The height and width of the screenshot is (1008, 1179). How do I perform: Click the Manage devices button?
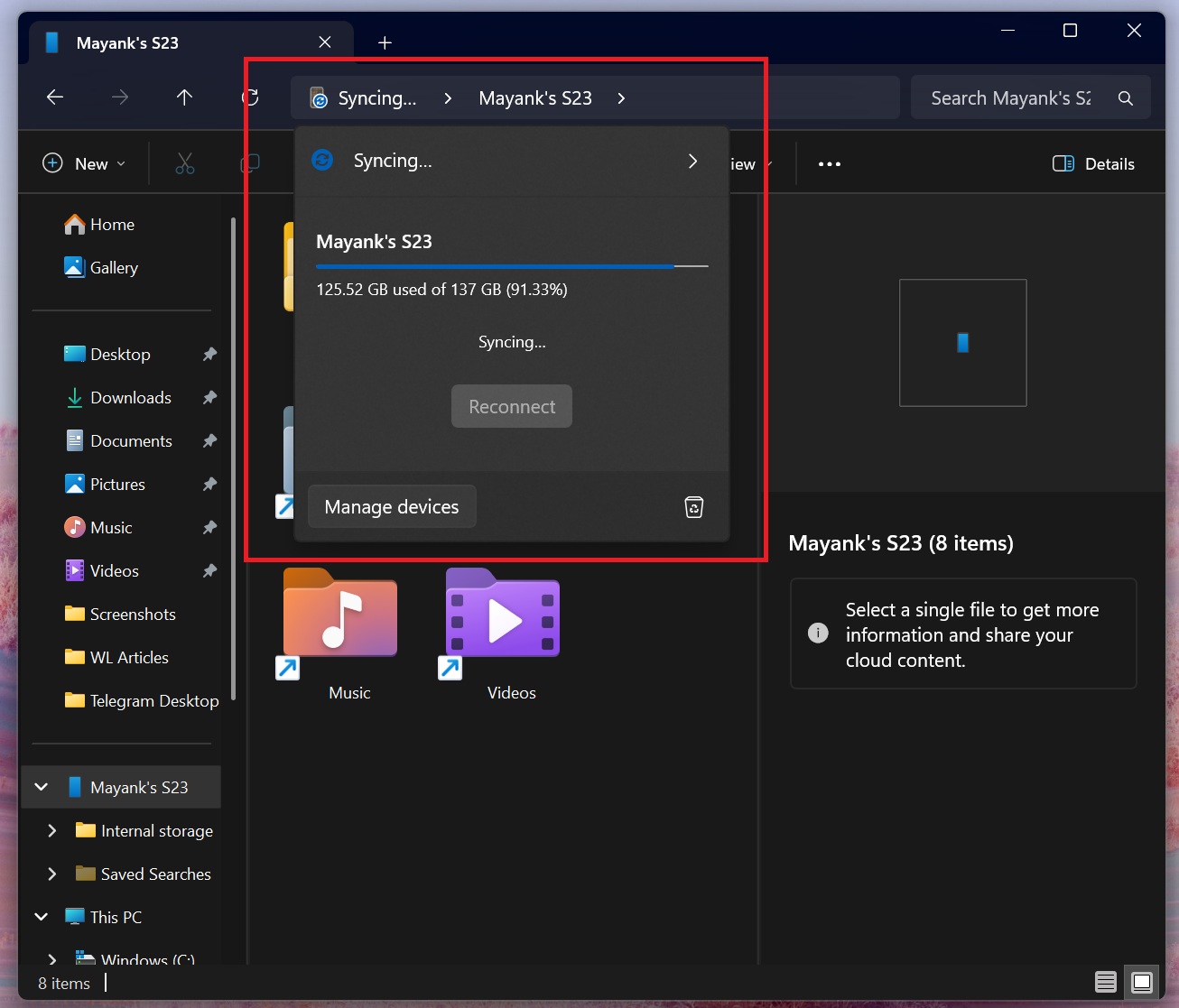coord(391,506)
